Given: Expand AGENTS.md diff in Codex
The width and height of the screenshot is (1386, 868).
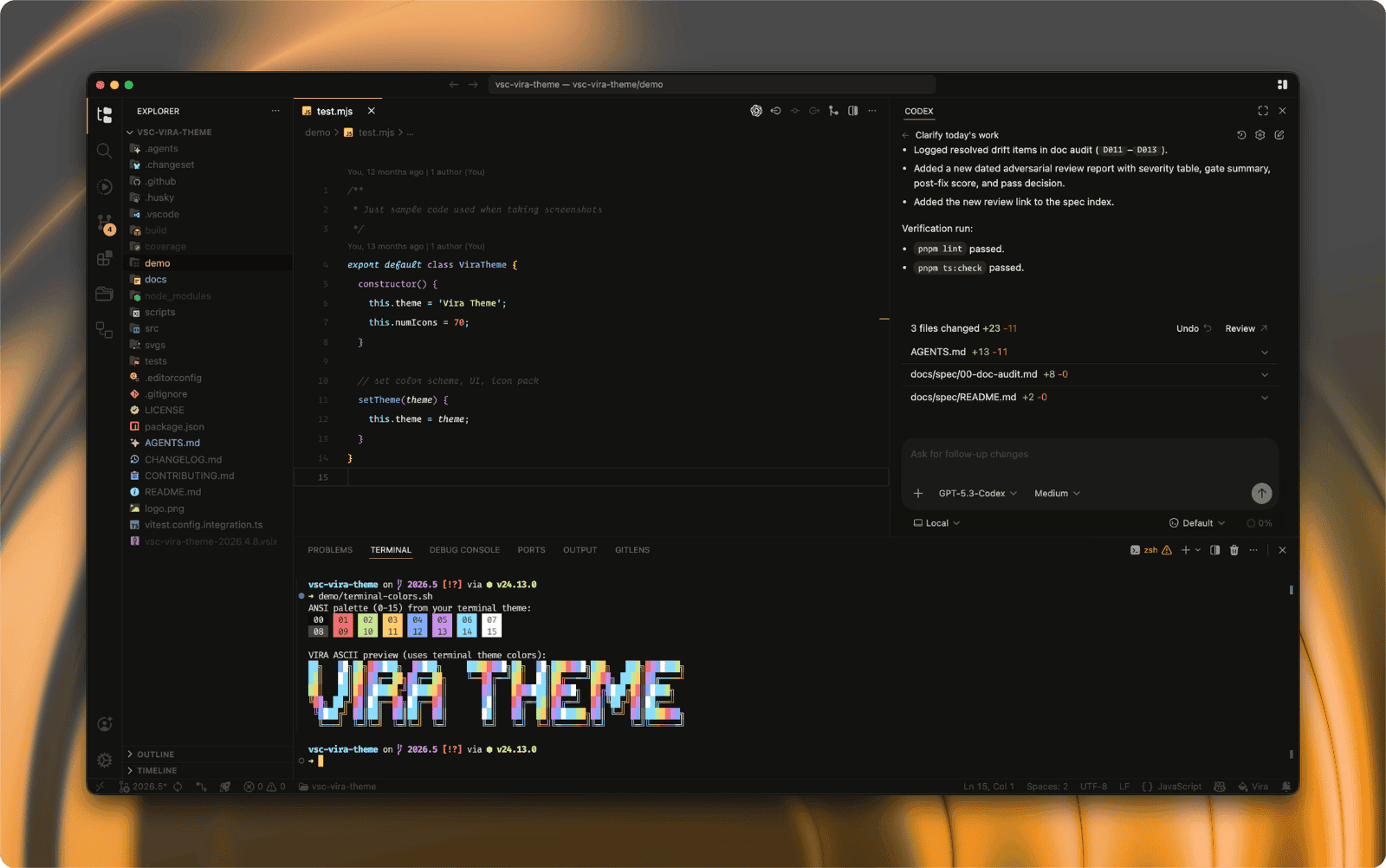Looking at the screenshot, I should pos(1265,352).
